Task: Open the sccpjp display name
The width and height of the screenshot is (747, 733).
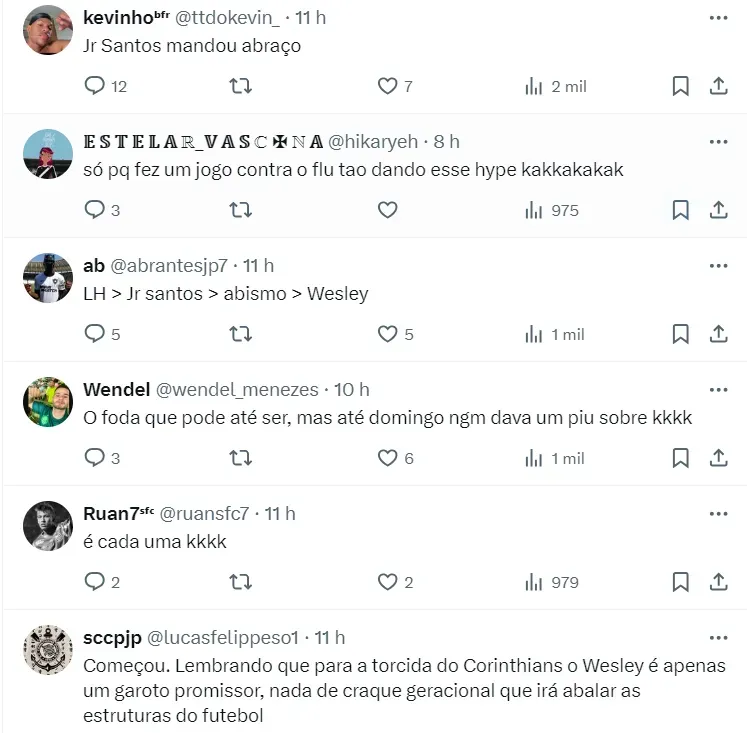Action: 112,638
